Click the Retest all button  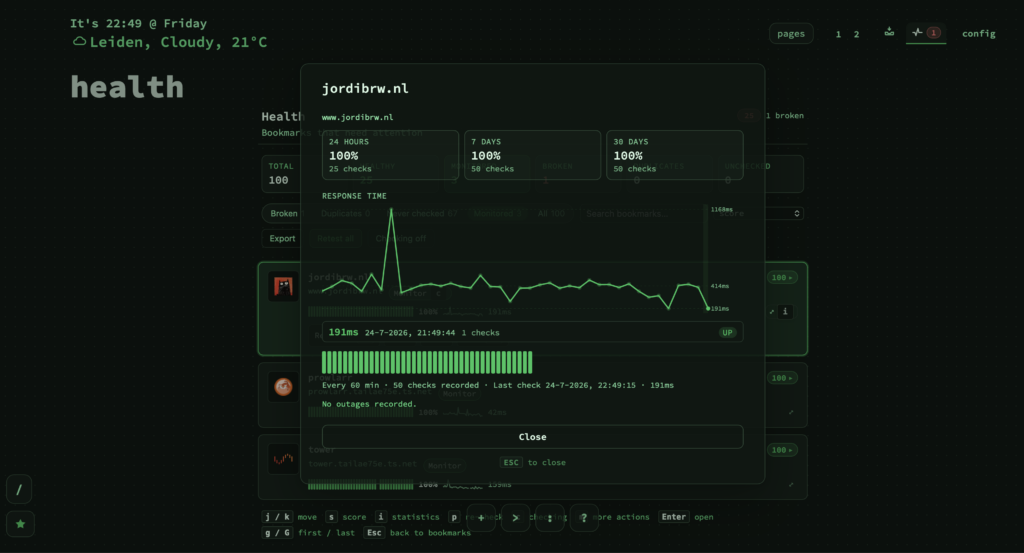tap(335, 238)
